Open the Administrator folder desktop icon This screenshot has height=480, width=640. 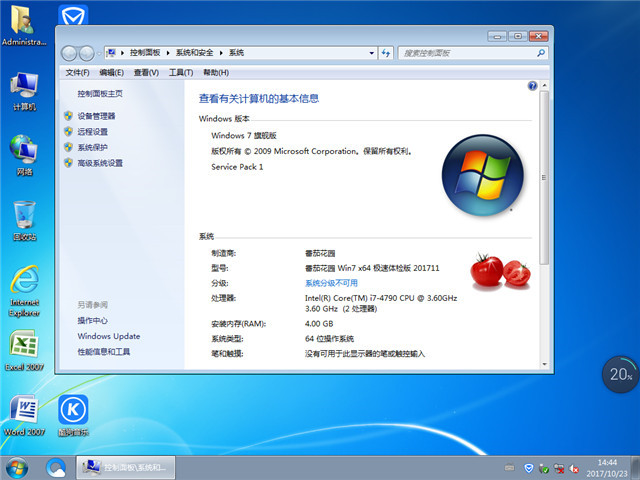(x=23, y=24)
